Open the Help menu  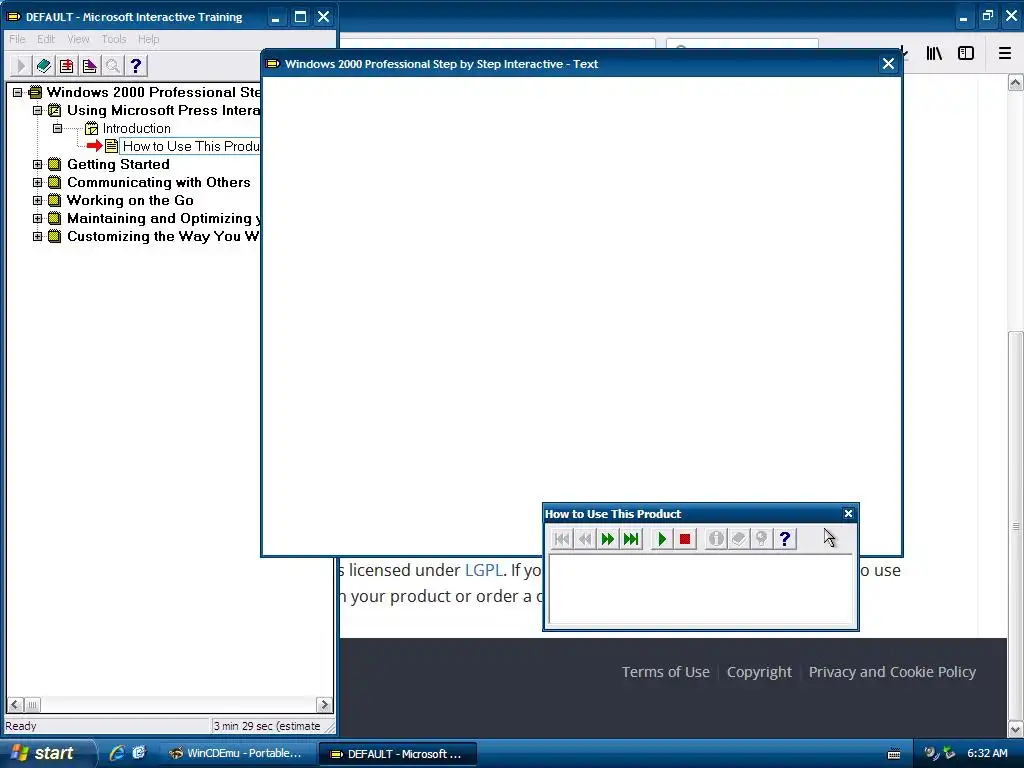coord(148,39)
